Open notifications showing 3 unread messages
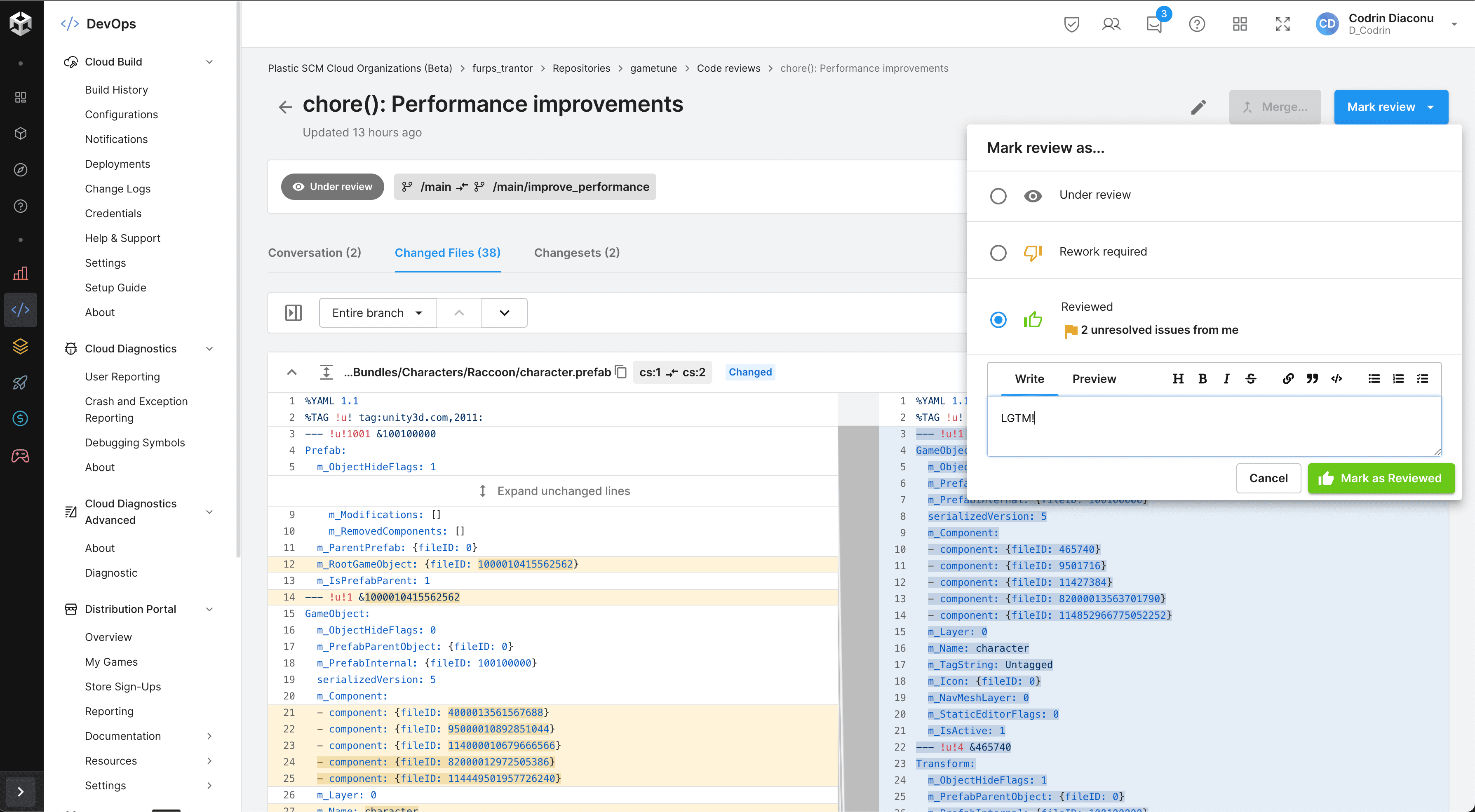1475x812 pixels. point(1154,24)
